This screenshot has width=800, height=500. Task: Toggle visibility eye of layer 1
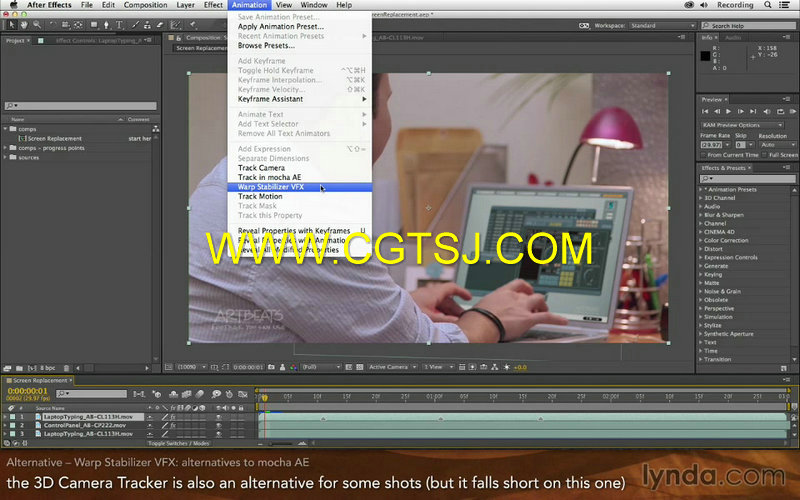[x=219, y=417]
